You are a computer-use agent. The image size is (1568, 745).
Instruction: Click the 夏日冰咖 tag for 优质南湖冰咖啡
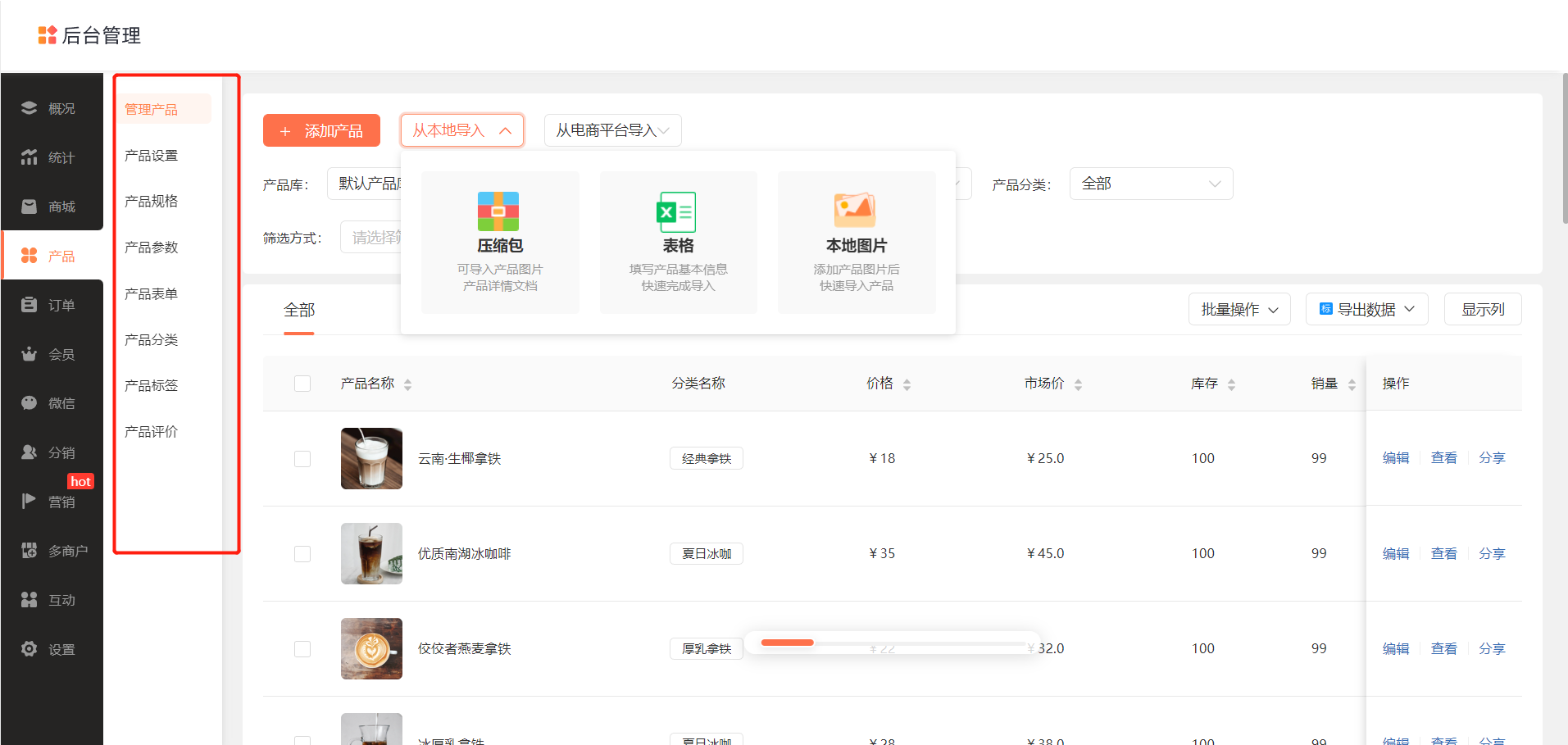707,553
